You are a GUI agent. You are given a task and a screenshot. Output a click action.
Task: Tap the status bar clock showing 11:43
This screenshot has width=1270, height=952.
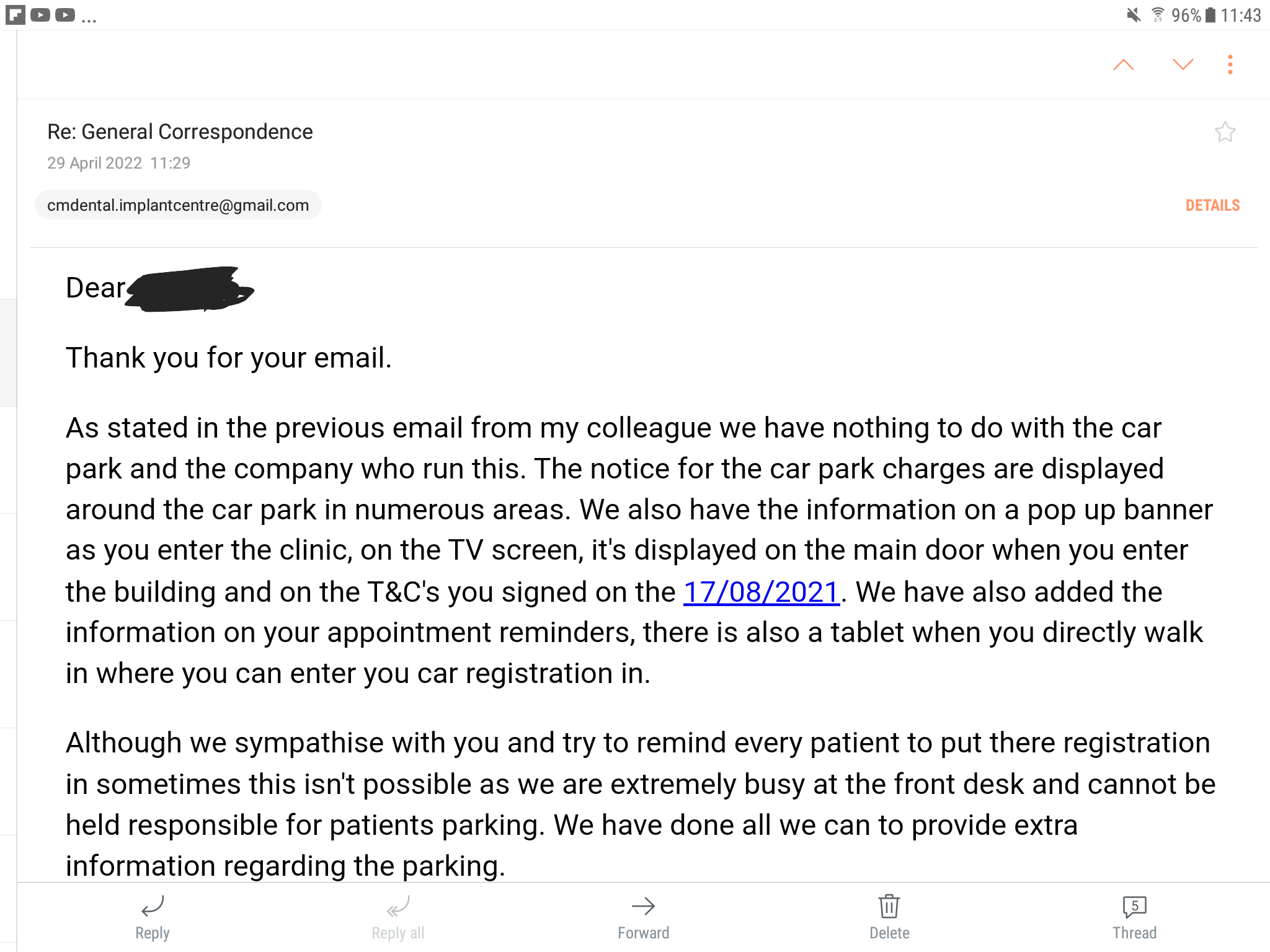[1240, 15]
